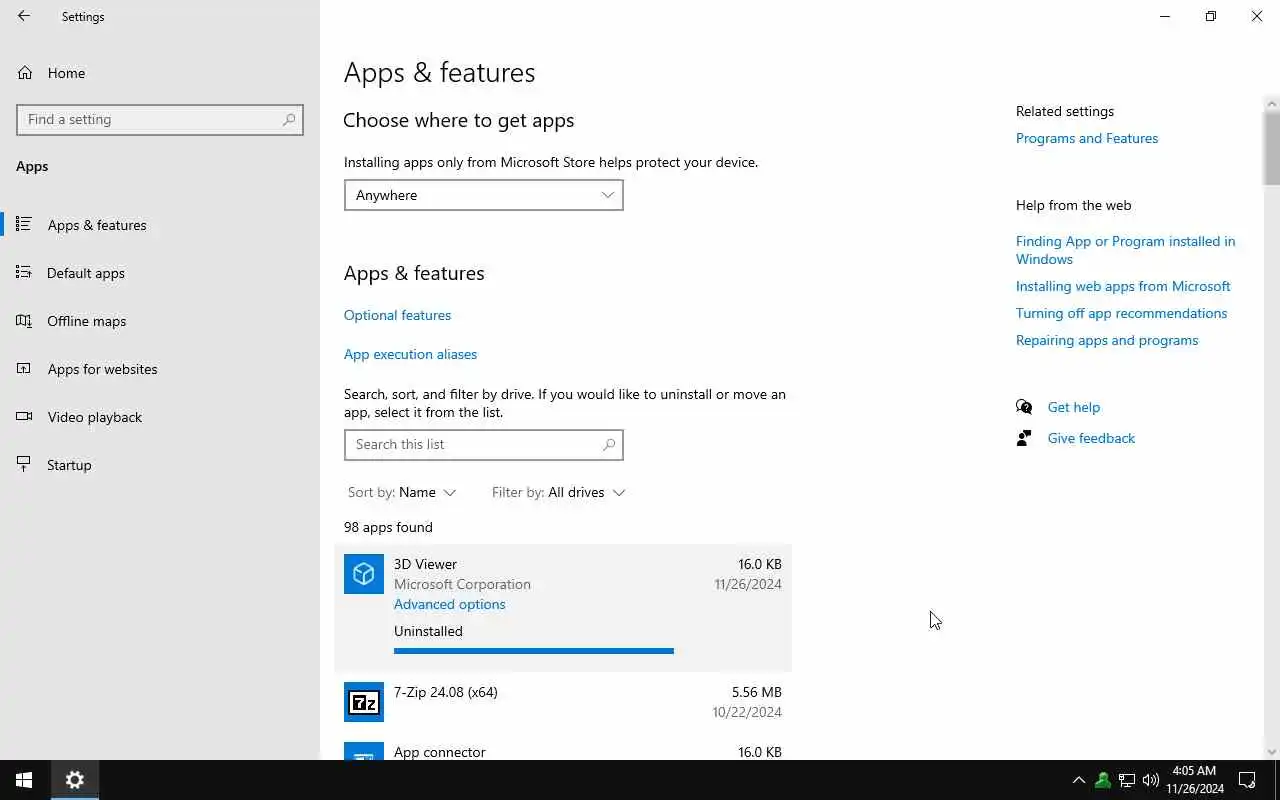Click the Default apps sidebar icon
The height and width of the screenshot is (800, 1280).
[x=24, y=272]
